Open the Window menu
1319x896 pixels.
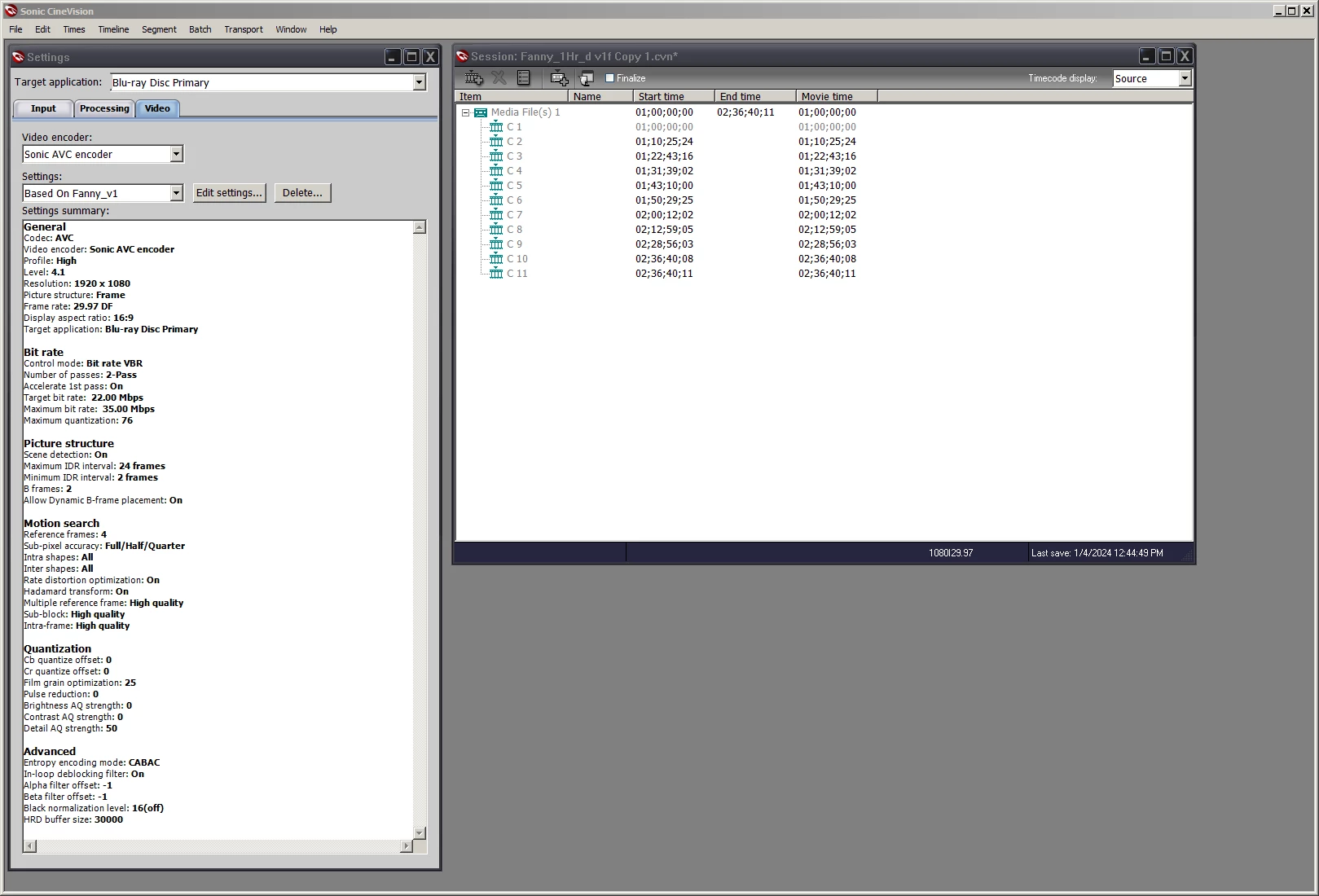click(291, 29)
